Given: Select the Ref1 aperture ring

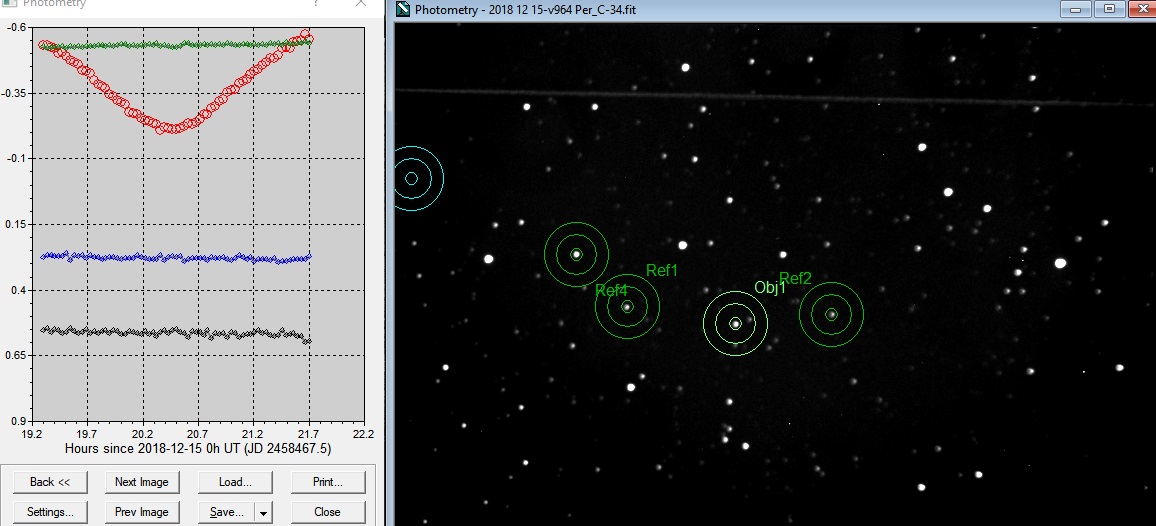Looking at the screenshot, I should tap(576, 254).
